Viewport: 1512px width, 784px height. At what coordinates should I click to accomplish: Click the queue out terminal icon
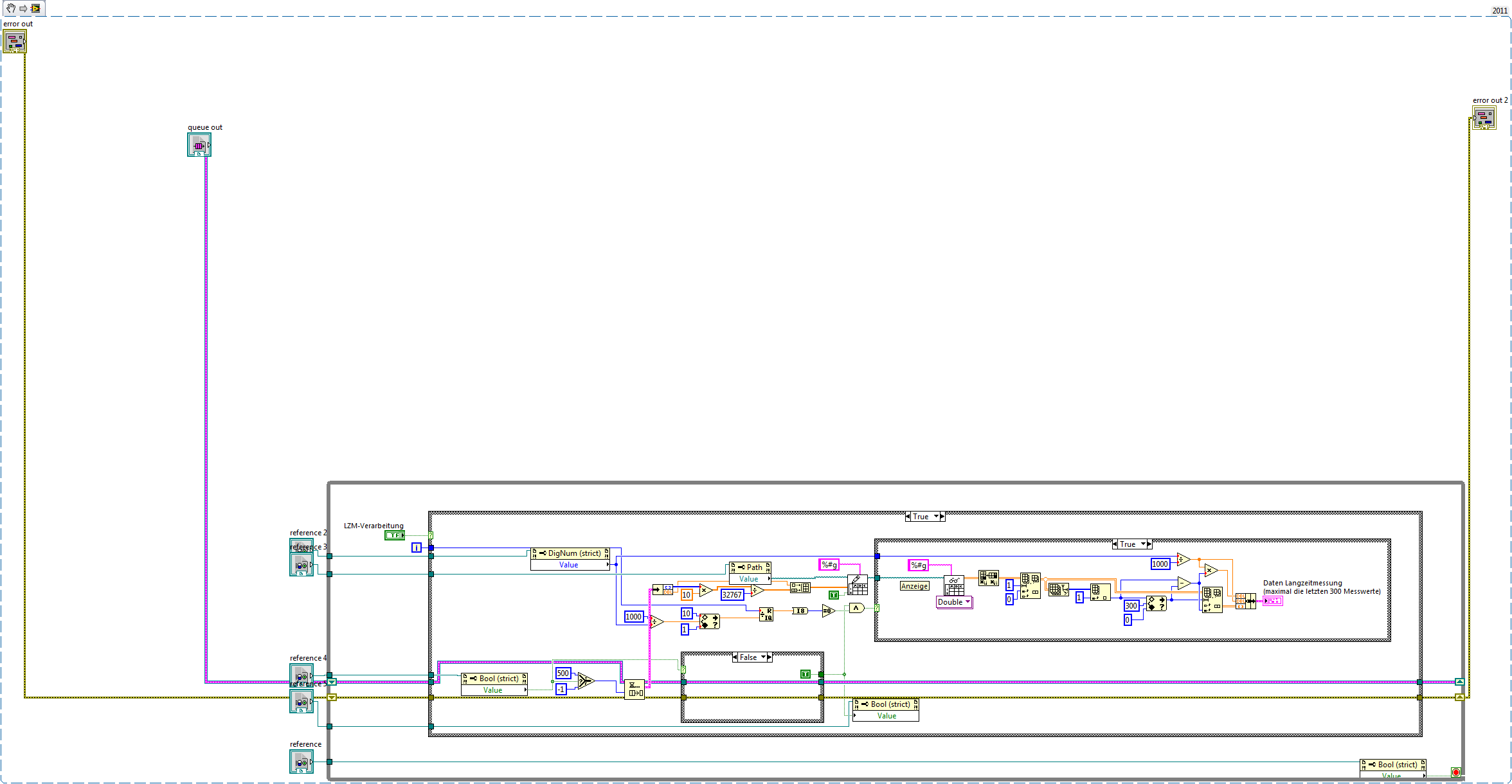(199, 145)
